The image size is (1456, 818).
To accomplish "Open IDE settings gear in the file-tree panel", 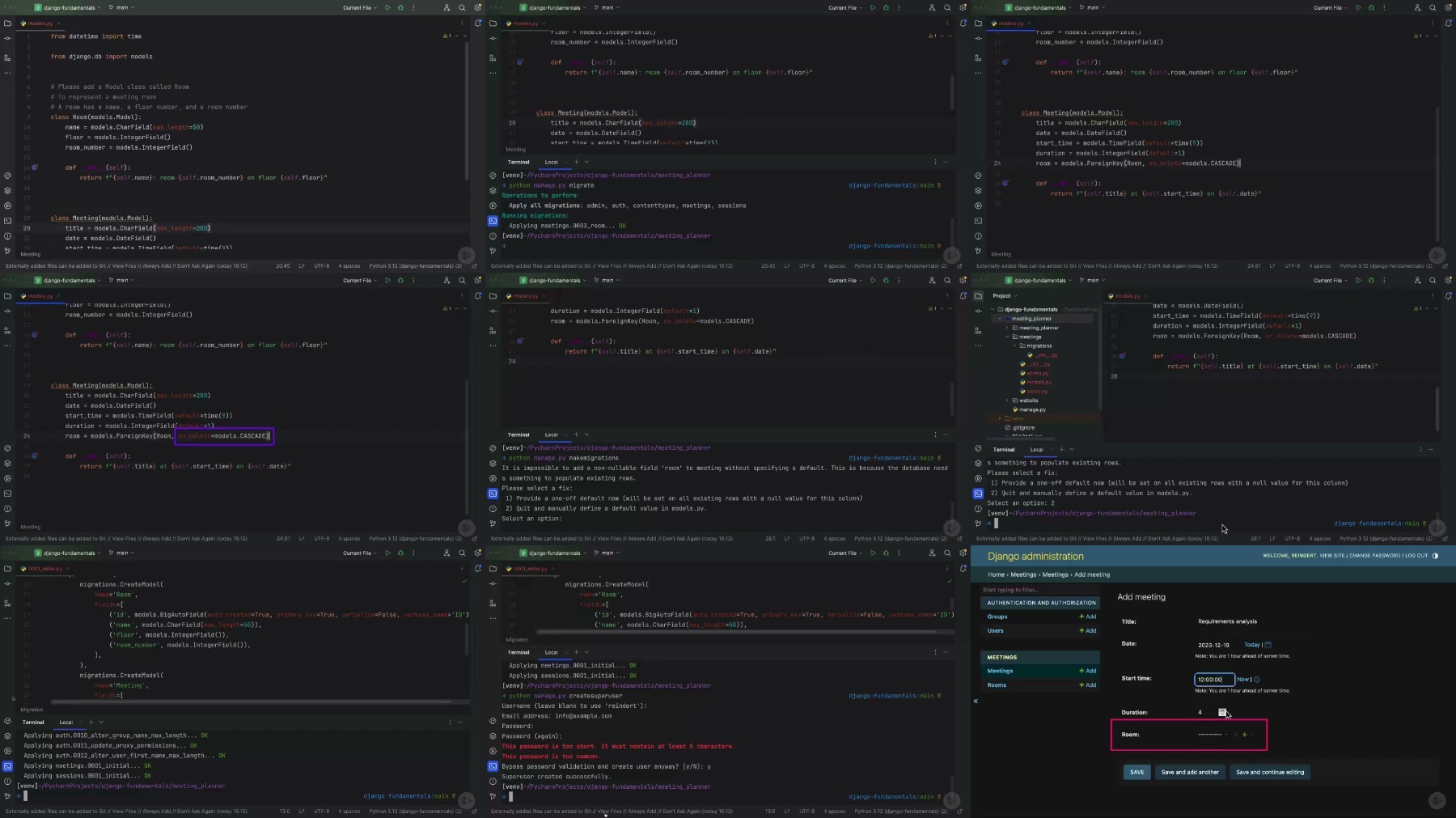I will click(1448, 280).
